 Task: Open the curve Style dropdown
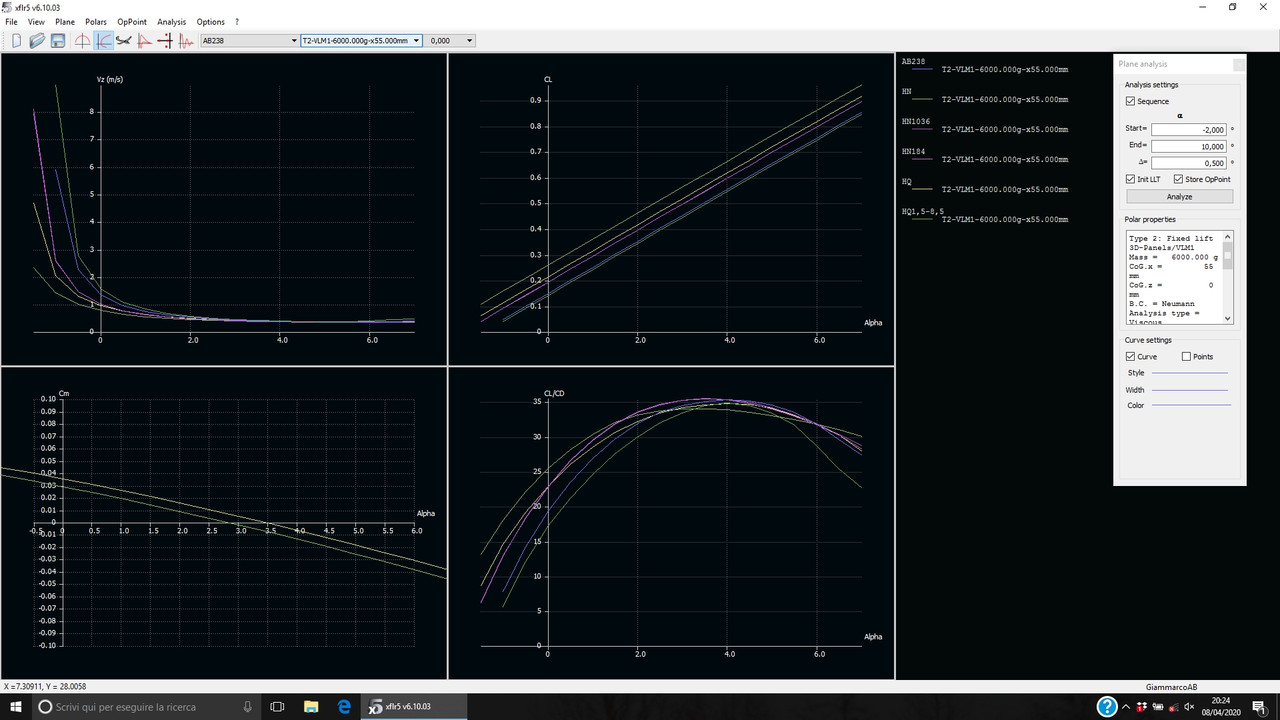pyautogui.click(x=1189, y=373)
